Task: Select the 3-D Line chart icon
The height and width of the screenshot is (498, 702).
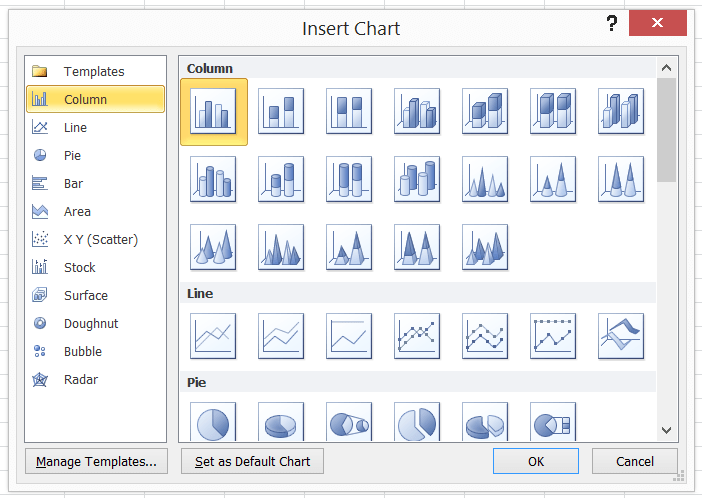Action: (x=621, y=336)
